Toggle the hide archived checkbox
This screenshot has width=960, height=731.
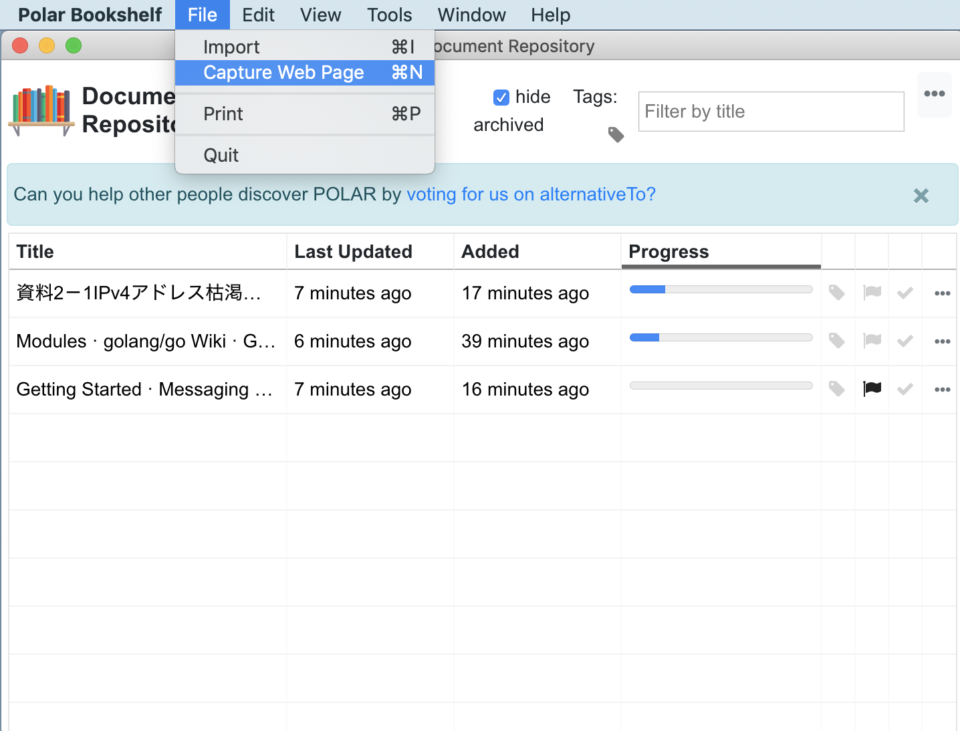click(501, 97)
